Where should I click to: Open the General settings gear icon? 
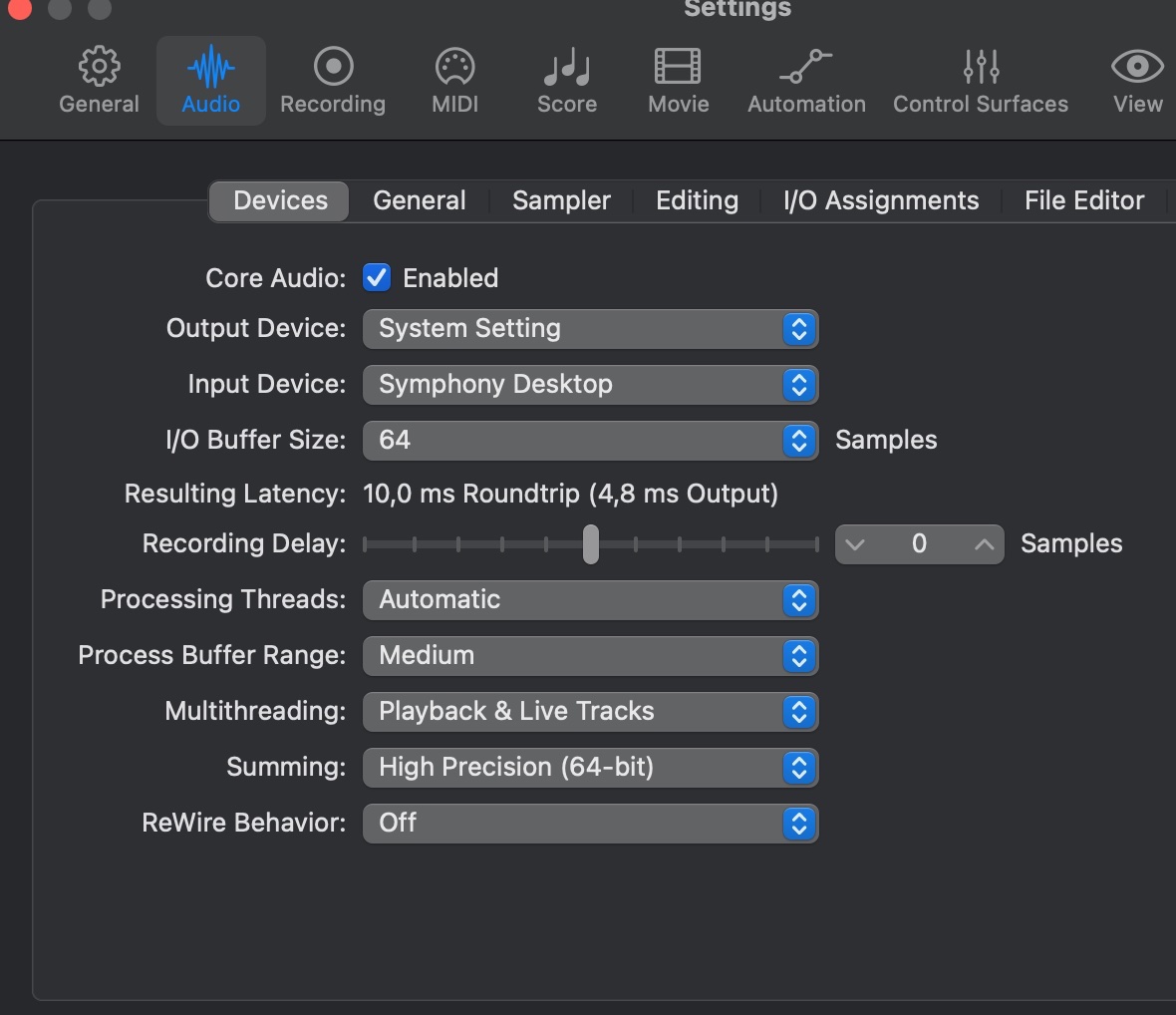99,67
